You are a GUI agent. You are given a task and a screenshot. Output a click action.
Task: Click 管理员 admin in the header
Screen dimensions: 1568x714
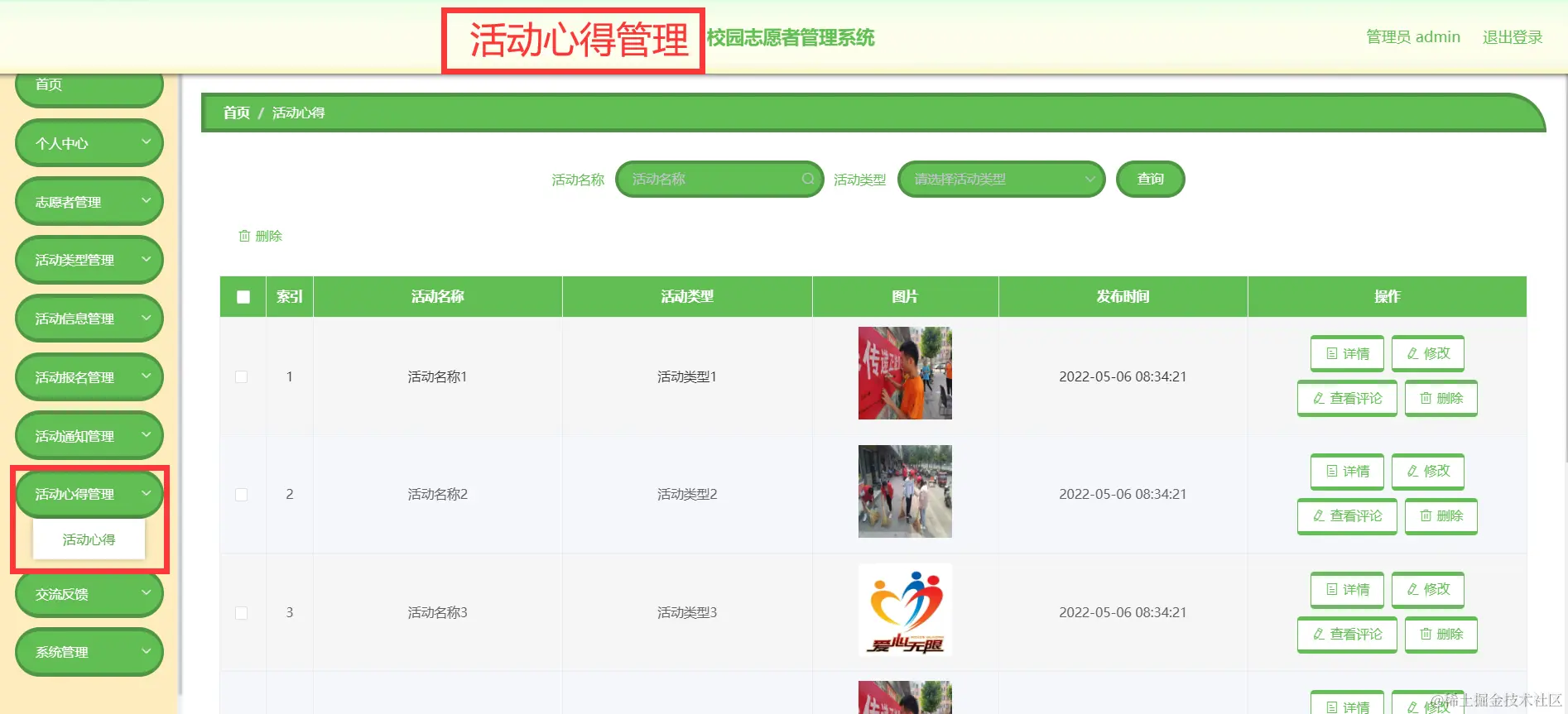(1412, 37)
